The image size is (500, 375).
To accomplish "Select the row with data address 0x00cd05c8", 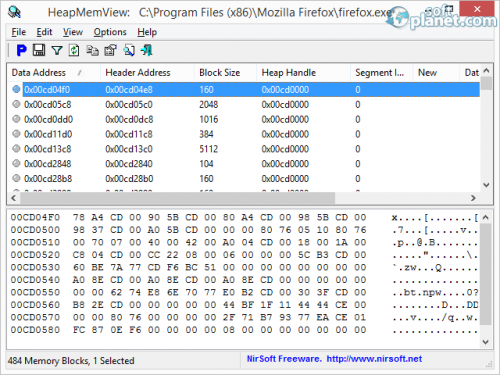I will coord(243,104).
